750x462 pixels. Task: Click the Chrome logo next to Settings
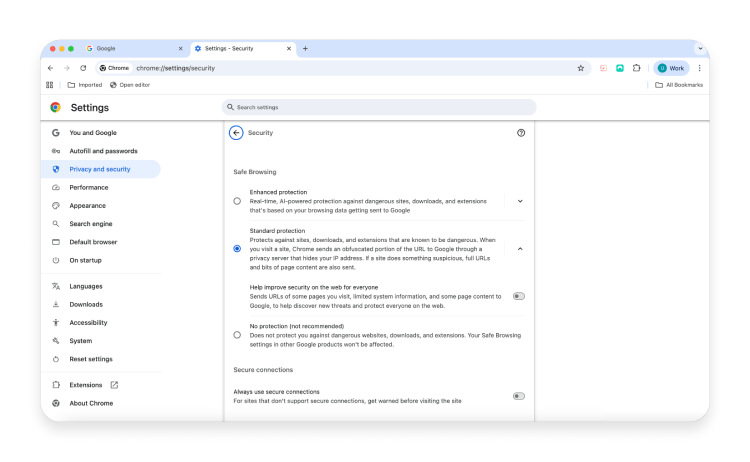coord(55,108)
